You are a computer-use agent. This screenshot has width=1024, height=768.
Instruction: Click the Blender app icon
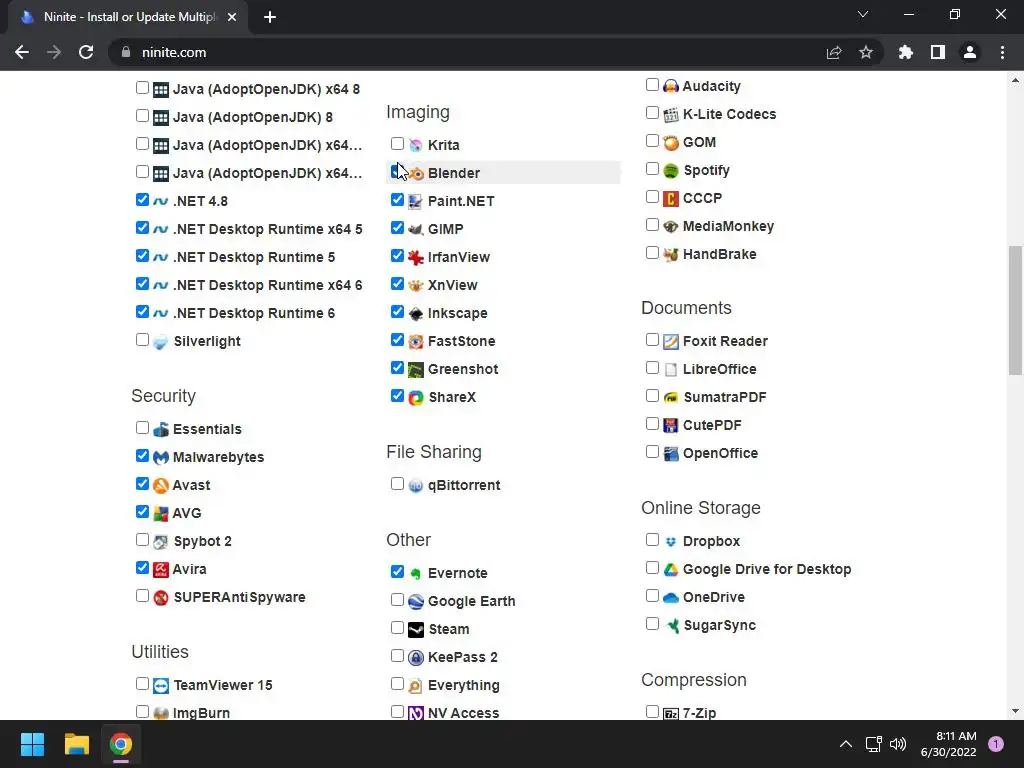coord(416,174)
